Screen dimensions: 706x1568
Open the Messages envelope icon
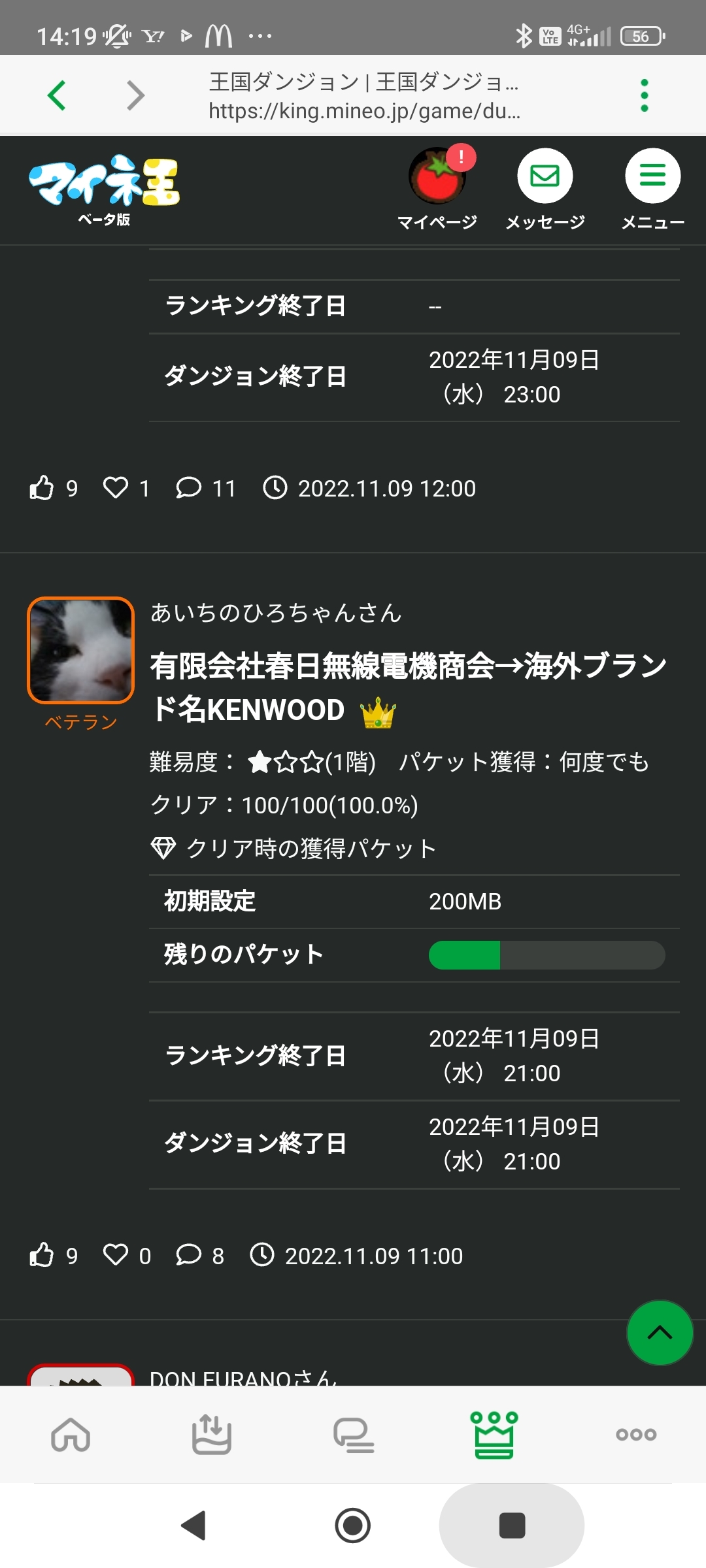tap(545, 176)
